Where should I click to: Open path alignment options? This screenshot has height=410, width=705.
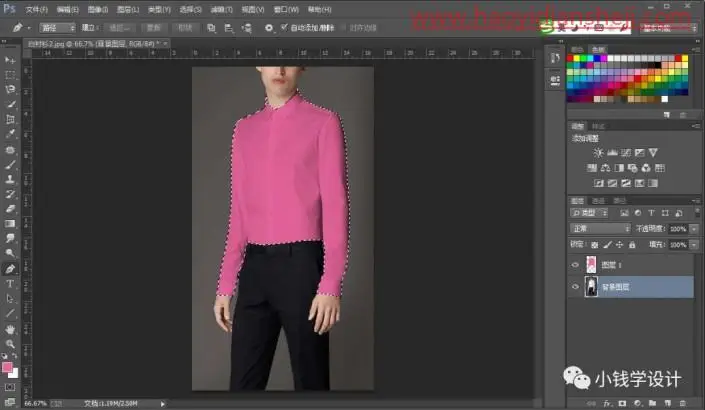(229, 28)
